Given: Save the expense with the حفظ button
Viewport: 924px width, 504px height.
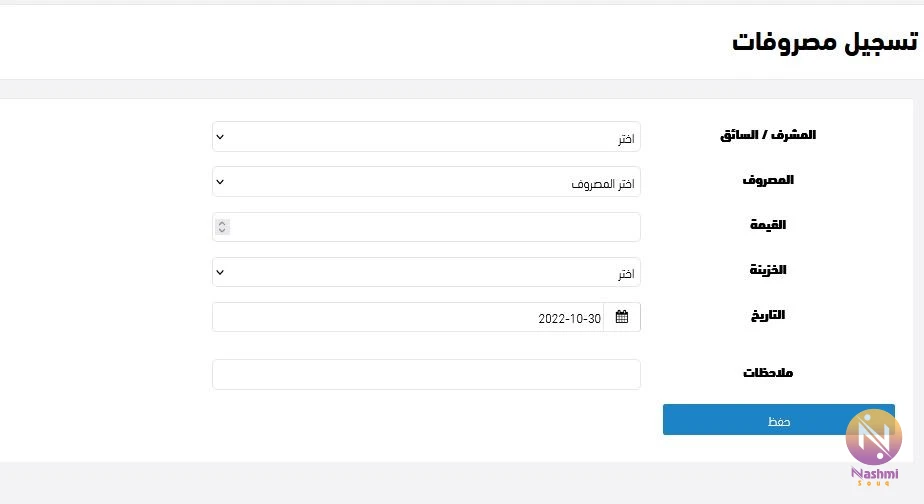Looking at the screenshot, I should 778,420.
